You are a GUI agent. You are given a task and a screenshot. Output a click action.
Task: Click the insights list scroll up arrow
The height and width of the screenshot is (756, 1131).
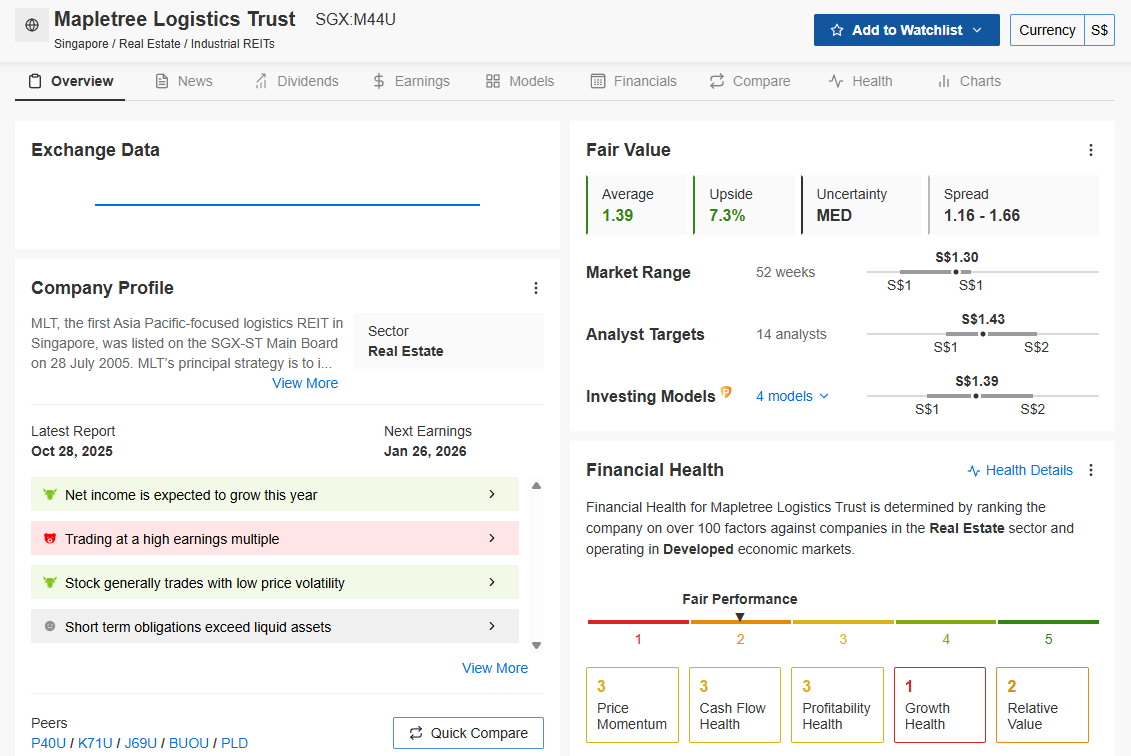click(x=536, y=485)
